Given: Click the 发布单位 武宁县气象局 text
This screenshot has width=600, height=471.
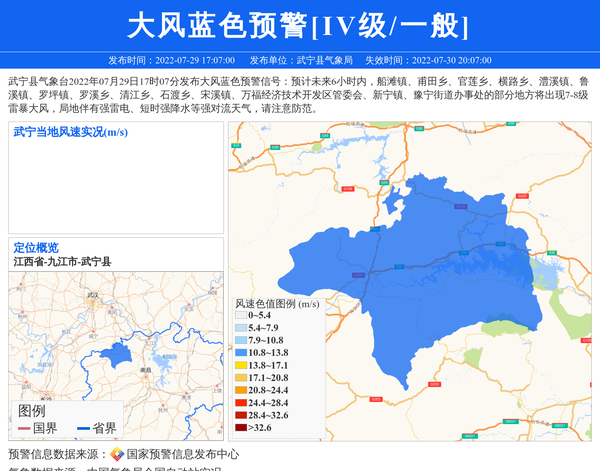Looking at the screenshot, I should 301,60.
